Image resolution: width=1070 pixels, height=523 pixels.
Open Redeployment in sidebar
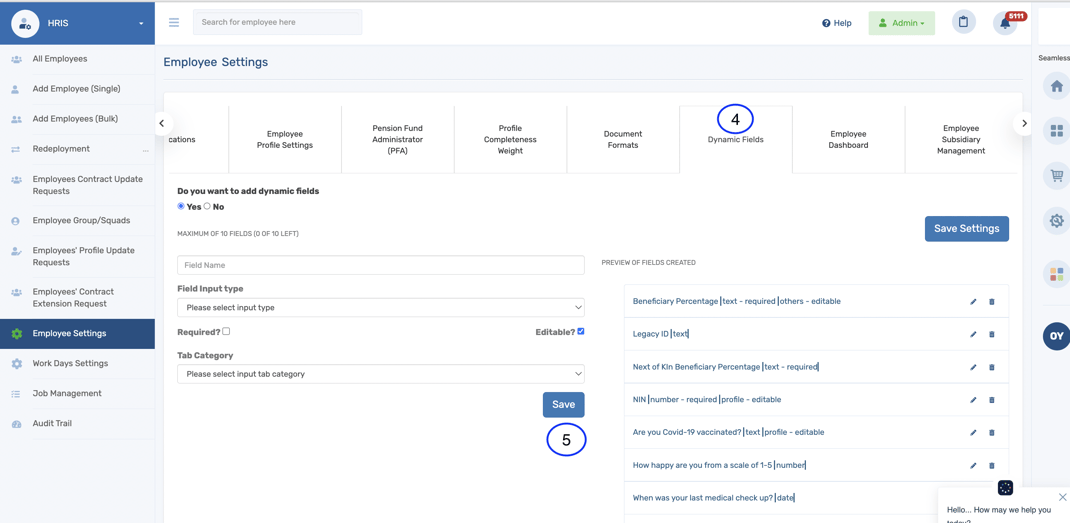click(77, 149)
